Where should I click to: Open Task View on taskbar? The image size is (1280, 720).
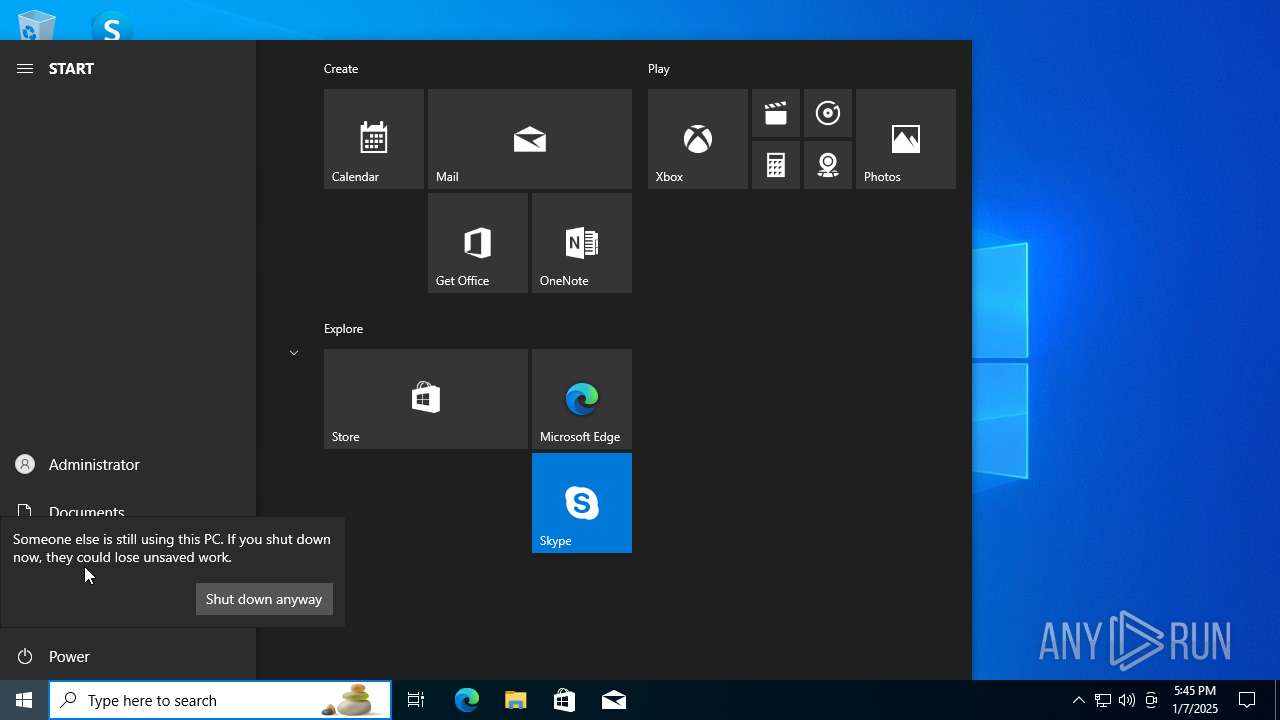click(416, 700)
